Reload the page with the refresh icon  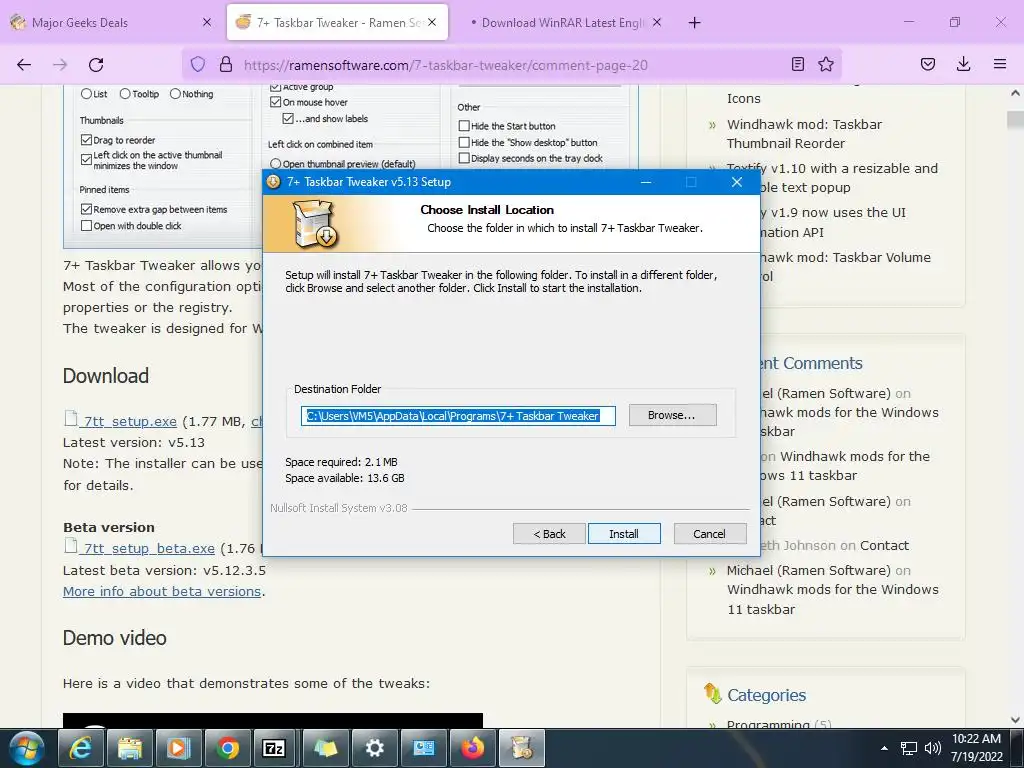(96, 65)
